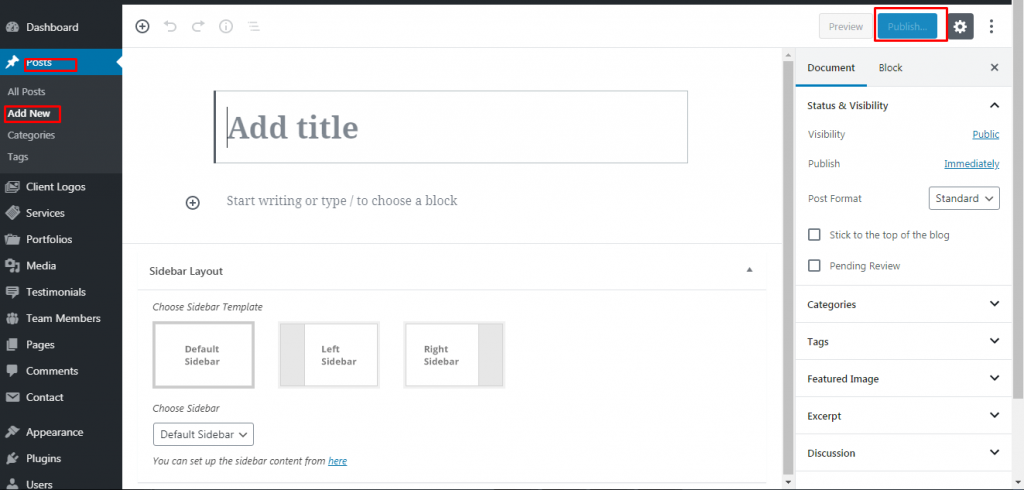Click the Undo arrow icon
Image resolution: width=1024 pixels, height=490 pixels.
tap(170, 26)
